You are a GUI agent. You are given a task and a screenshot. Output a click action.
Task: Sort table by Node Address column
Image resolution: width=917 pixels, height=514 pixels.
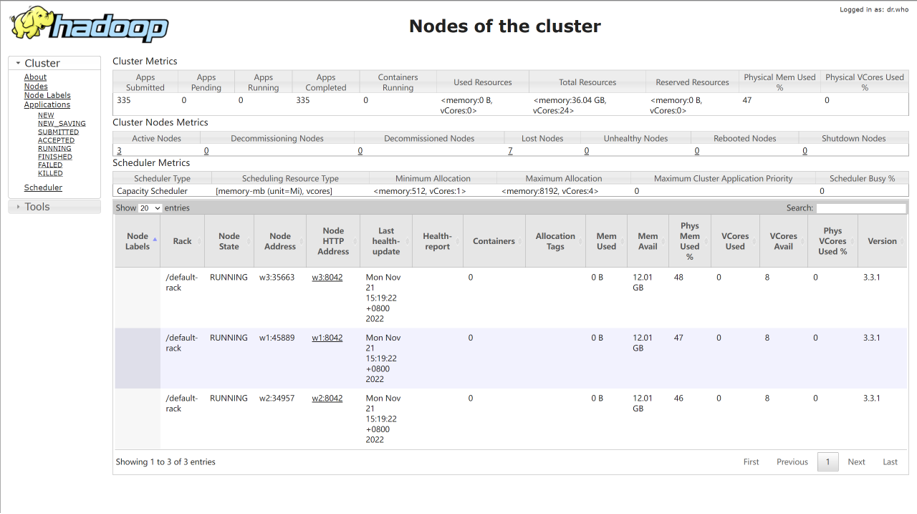point(280,241)
